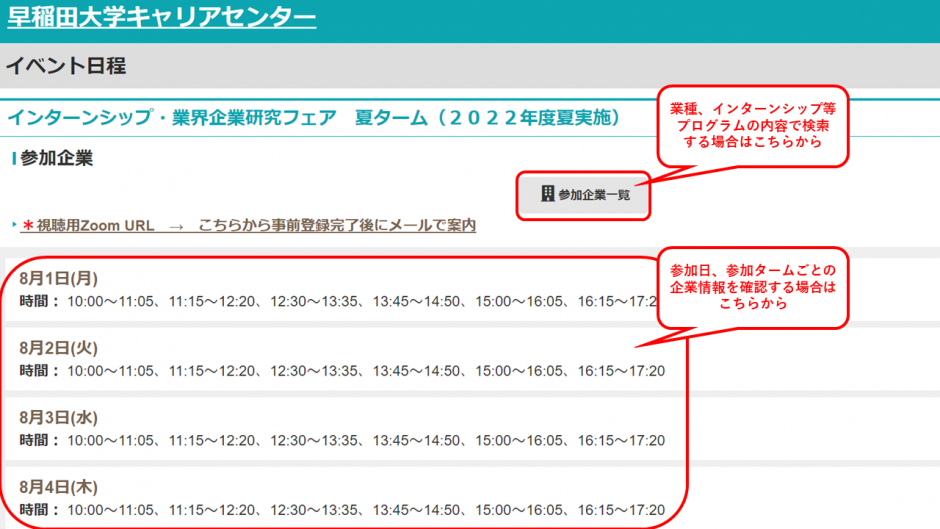Click the 参加企業一覧 button

point(584,195)
